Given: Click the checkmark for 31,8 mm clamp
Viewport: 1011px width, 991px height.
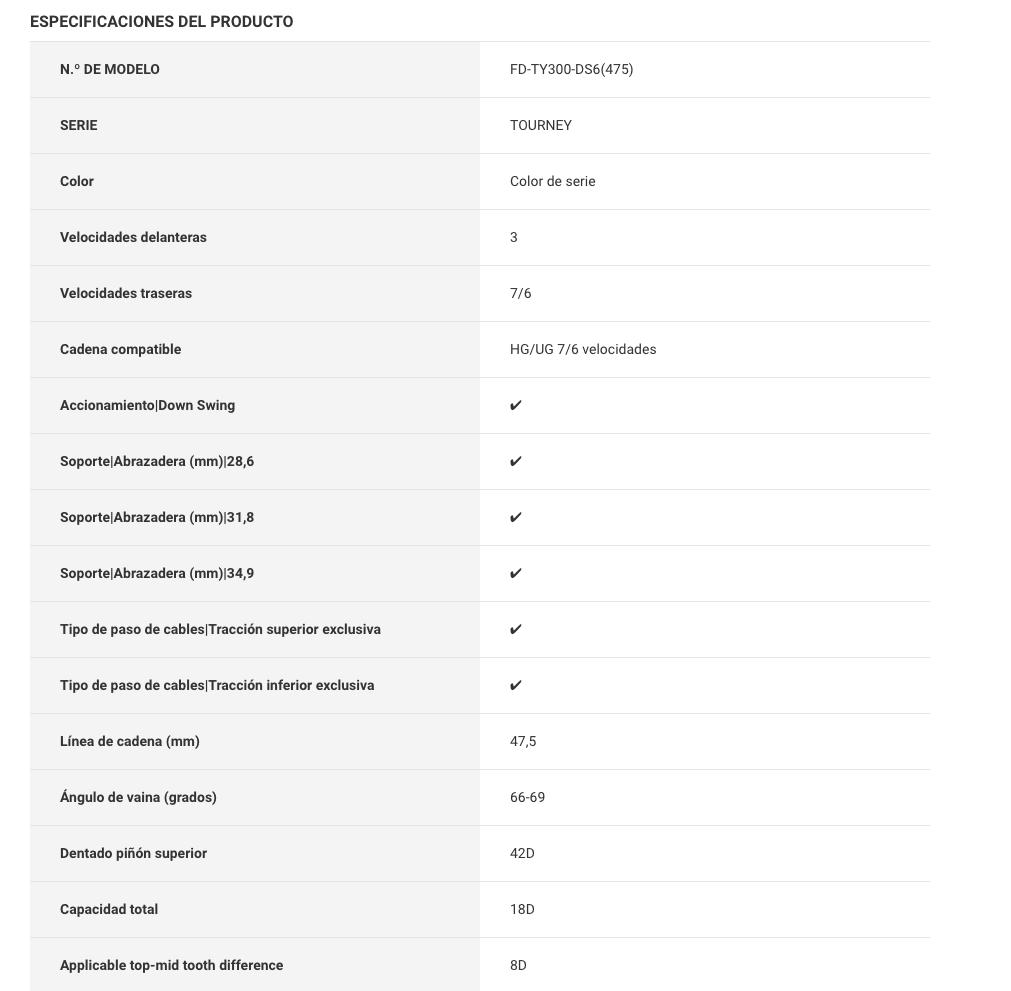Looking at the screenshot, I should [516, 517].
